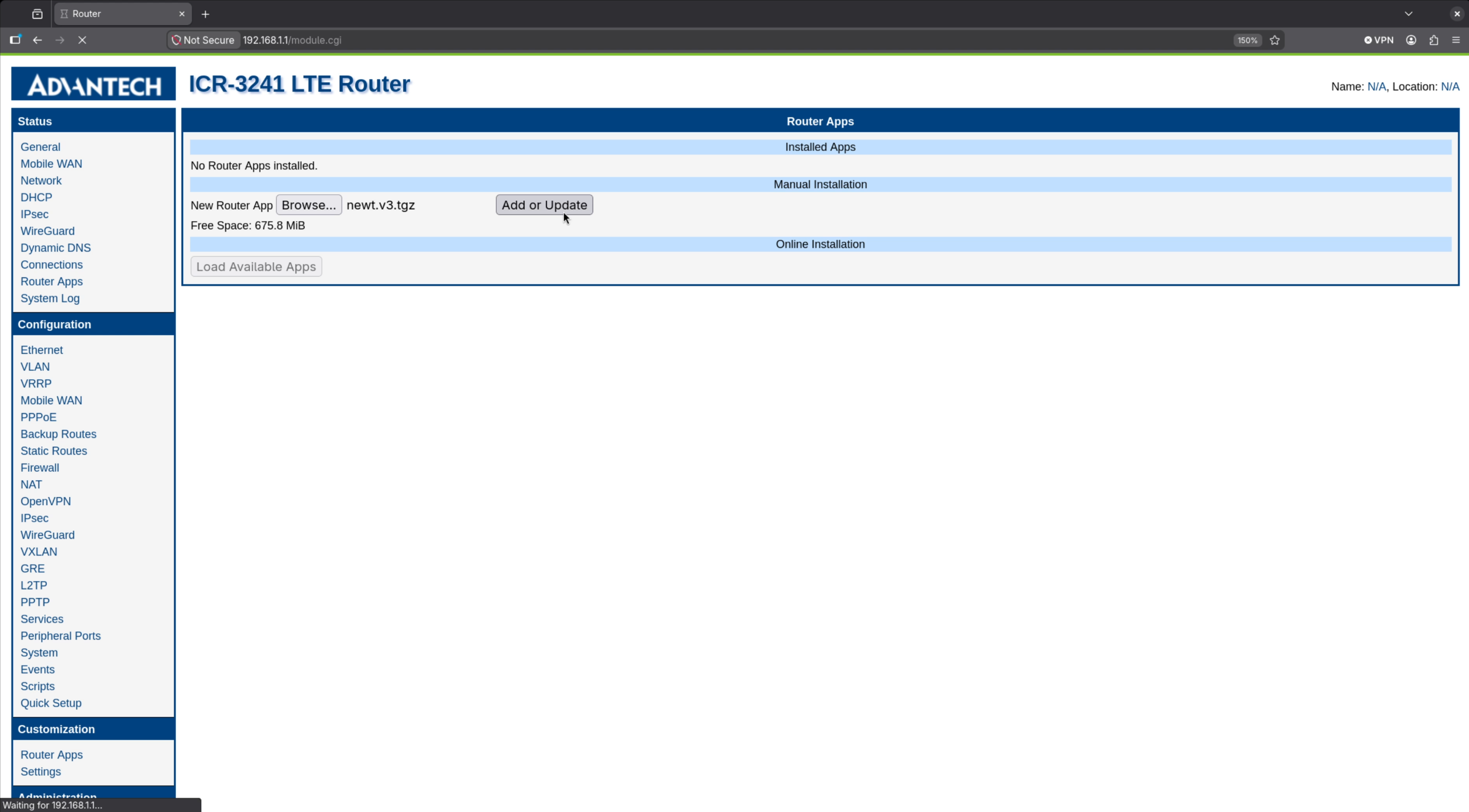
Task: Click the browser back arrow
Action: [x=37, y=40]
